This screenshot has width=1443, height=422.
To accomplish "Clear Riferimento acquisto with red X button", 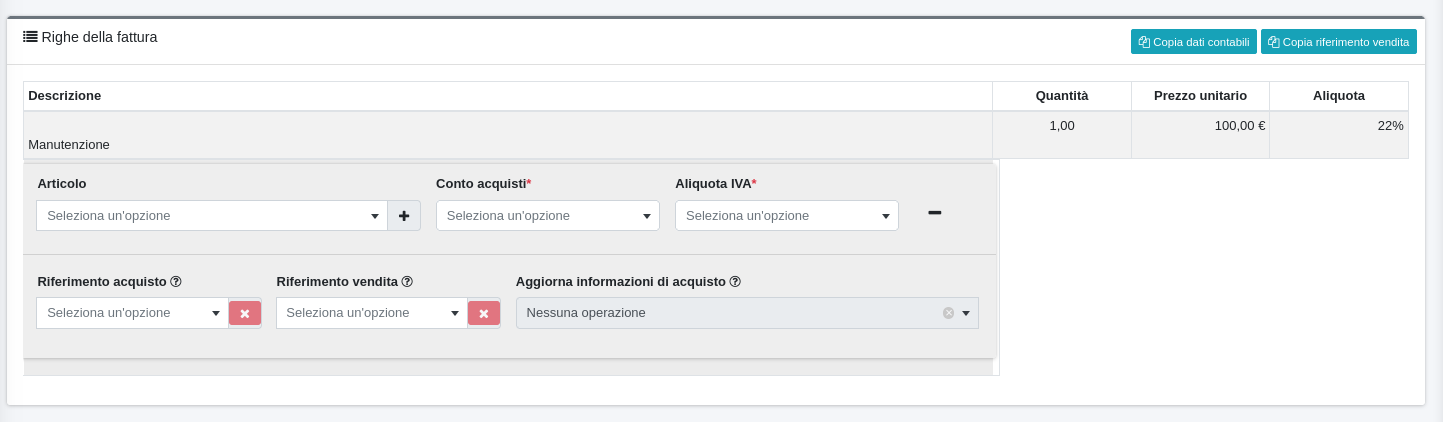I will [x=245, y=313].
